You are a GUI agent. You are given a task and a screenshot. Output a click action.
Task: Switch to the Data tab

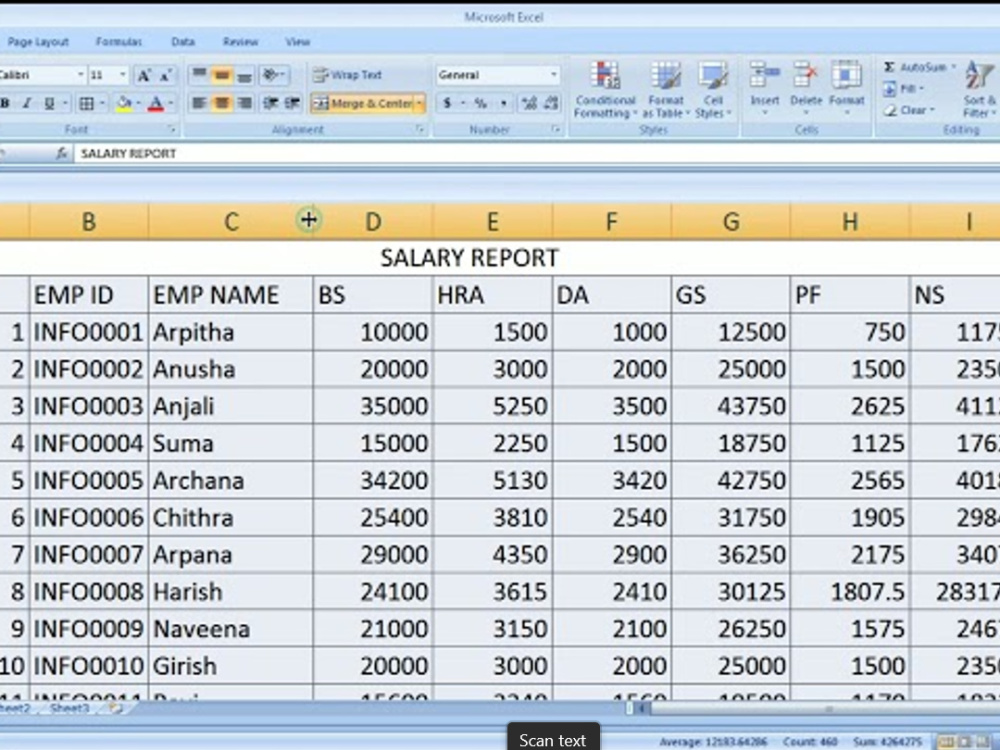(183, 42)
